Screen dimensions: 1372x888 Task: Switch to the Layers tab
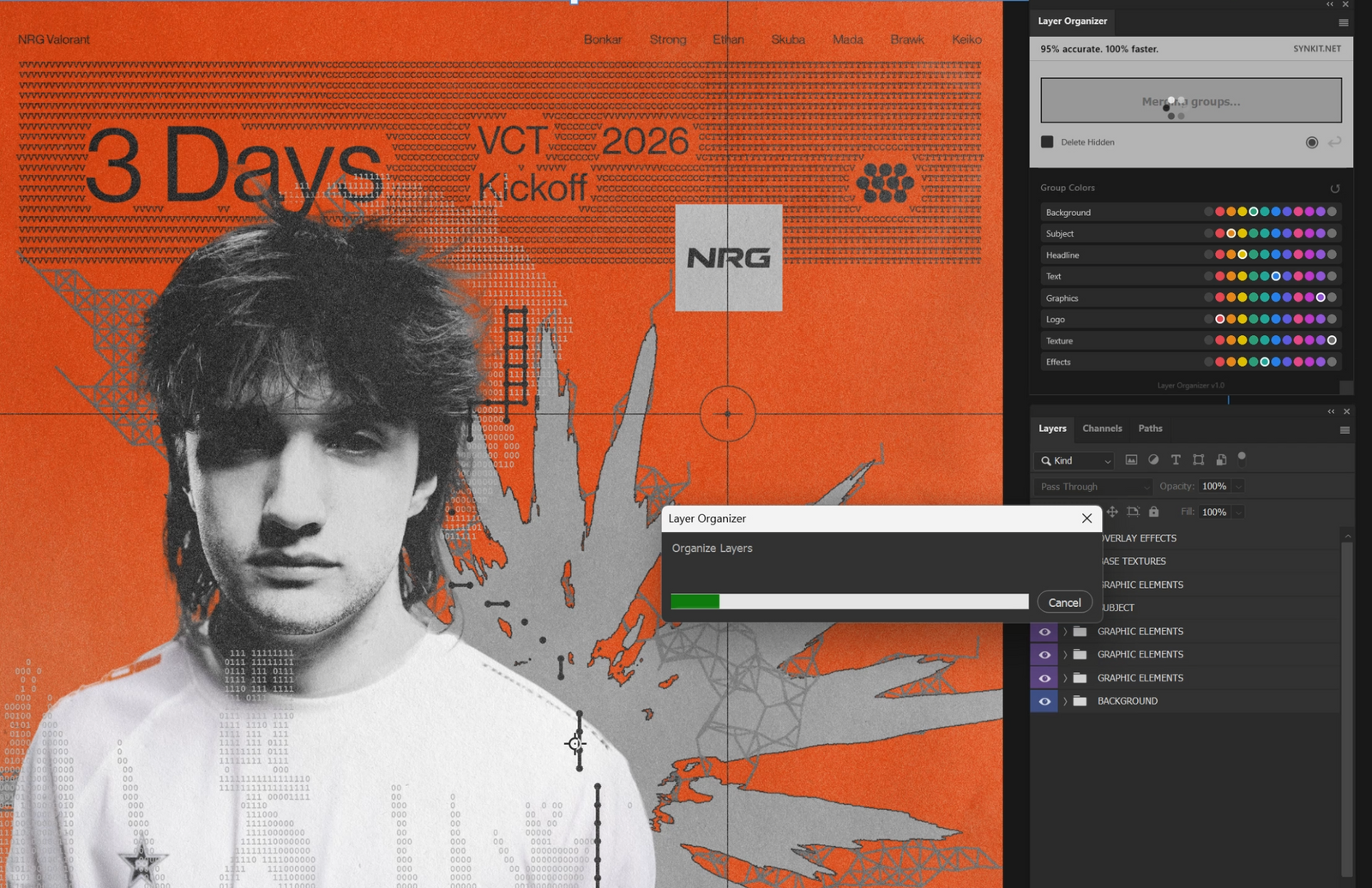pyautogui.click(x=1052, y=429)
